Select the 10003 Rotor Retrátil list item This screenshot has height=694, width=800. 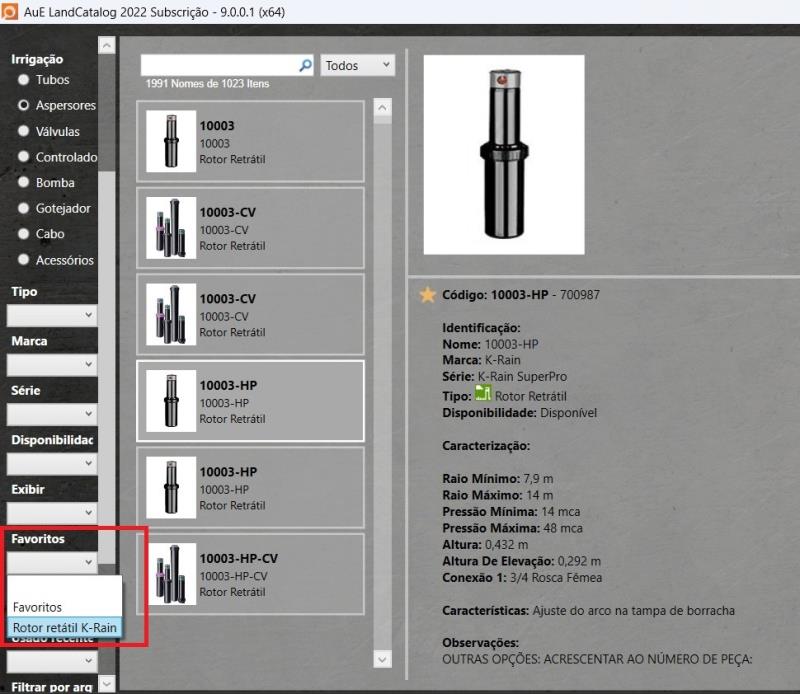pos(250,142)
